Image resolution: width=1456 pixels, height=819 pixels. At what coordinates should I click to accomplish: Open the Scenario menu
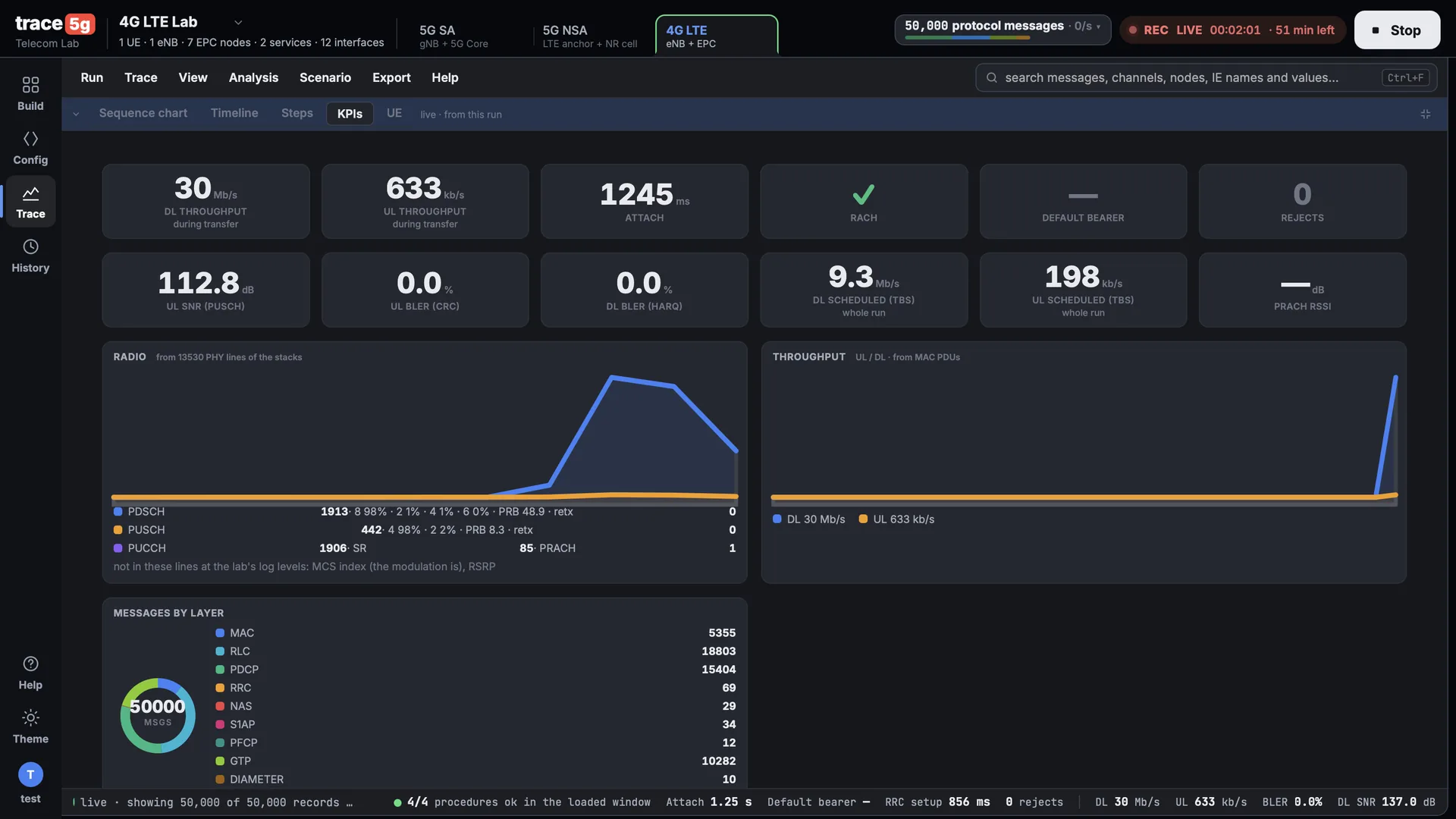[325, 77]
